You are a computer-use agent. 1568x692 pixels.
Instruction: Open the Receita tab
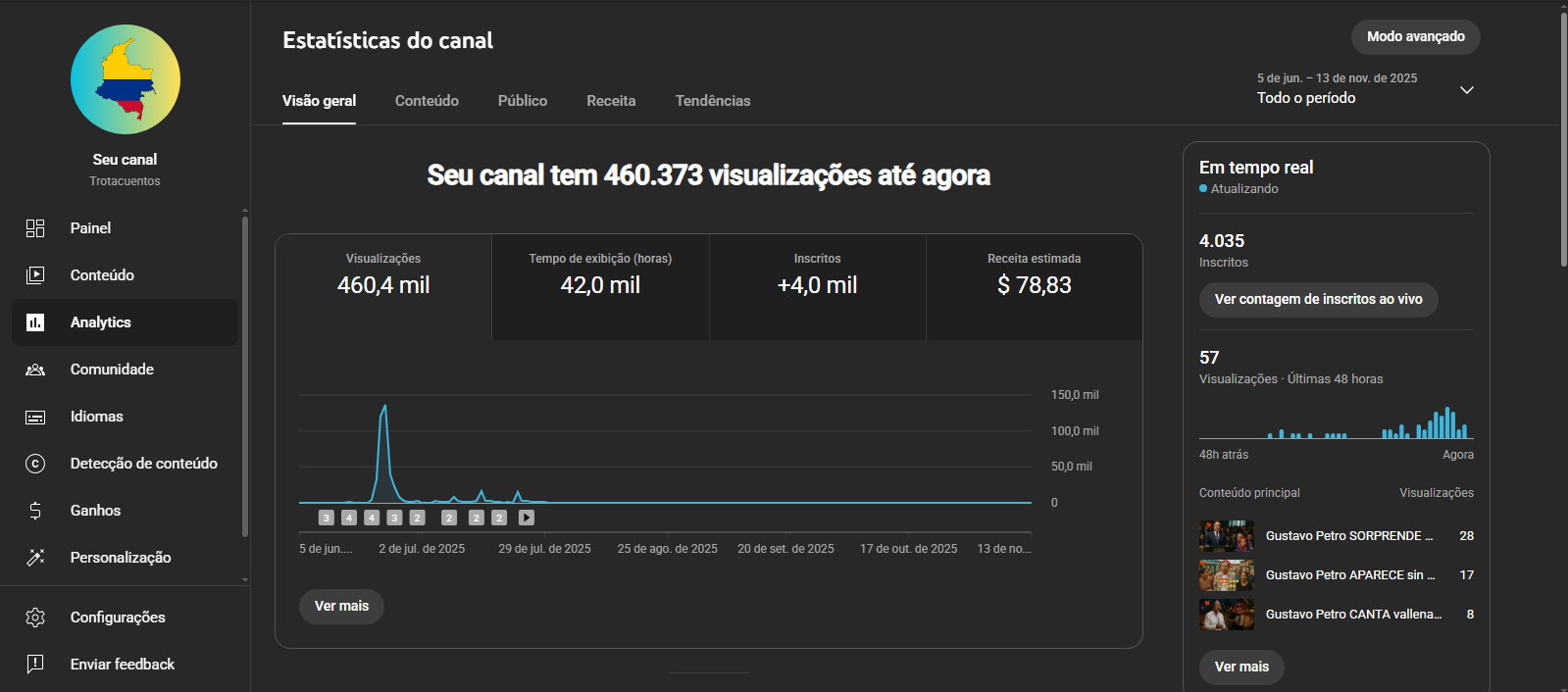click(x=611, y=101)
